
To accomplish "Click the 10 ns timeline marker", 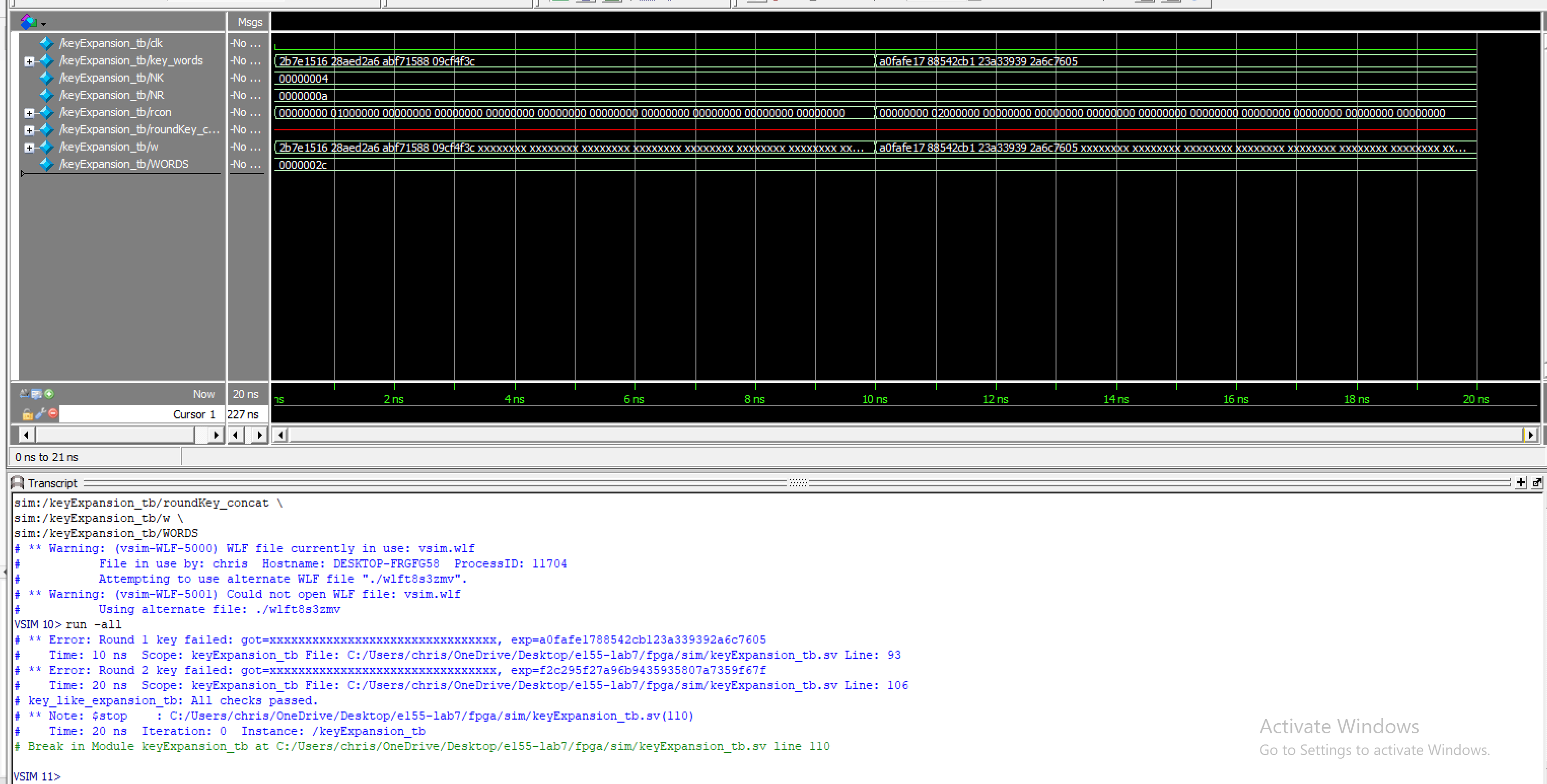I will pyautogui.click(x=874, y=399).
